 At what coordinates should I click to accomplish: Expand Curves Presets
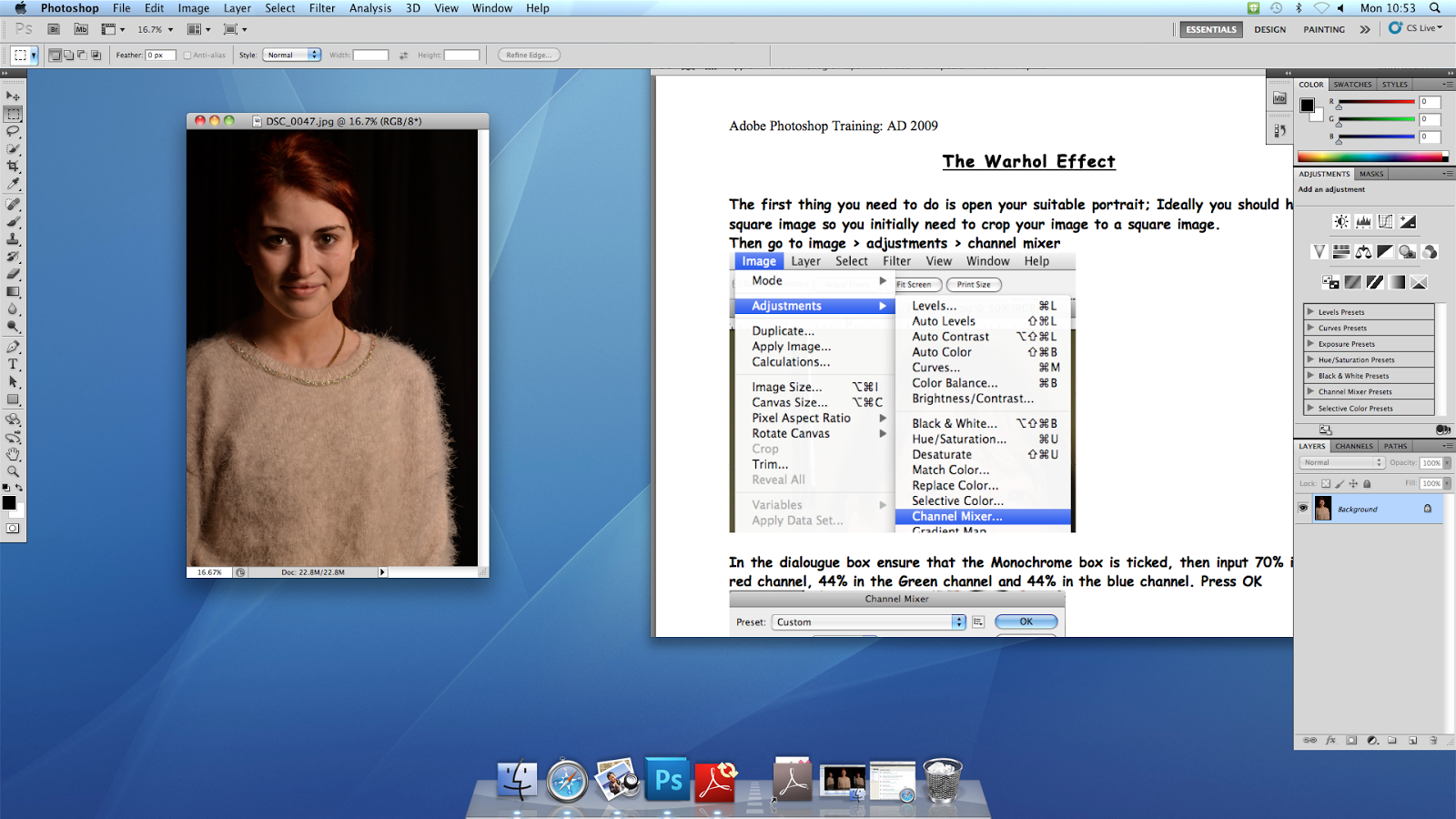[x=1310, y=328]
